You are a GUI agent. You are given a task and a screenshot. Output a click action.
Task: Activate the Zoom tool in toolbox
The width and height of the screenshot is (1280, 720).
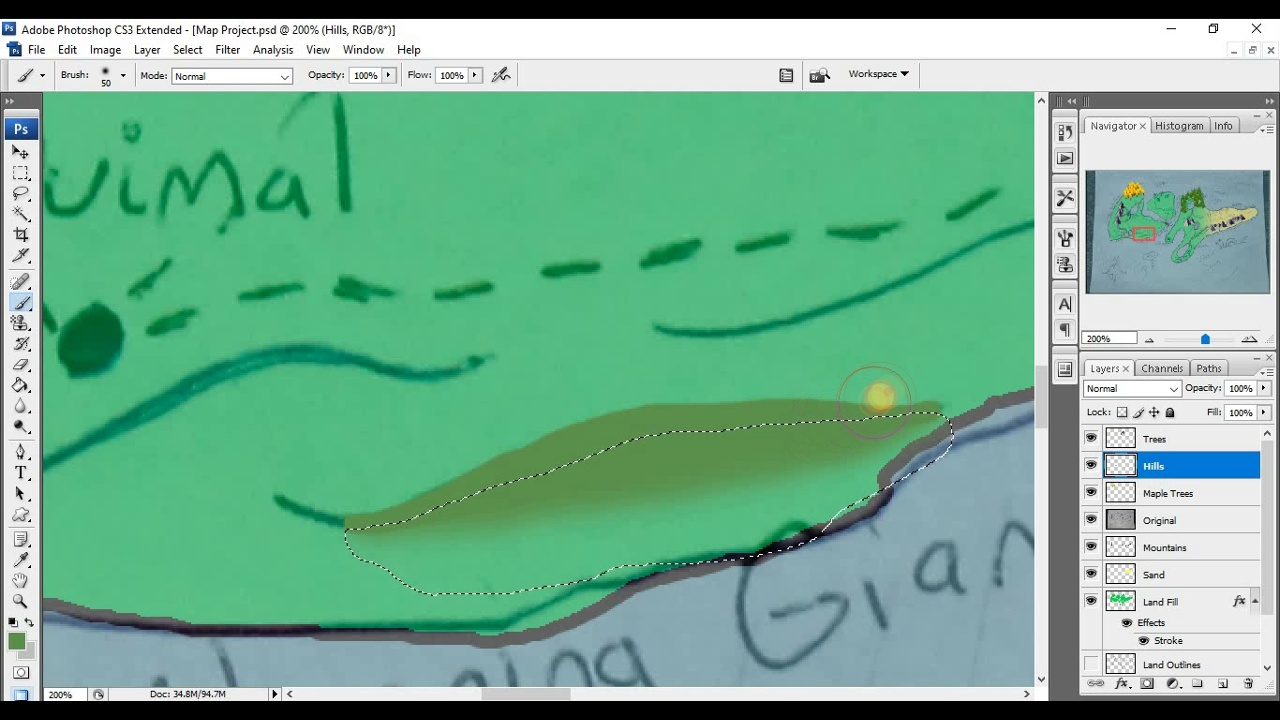(20, 601)
